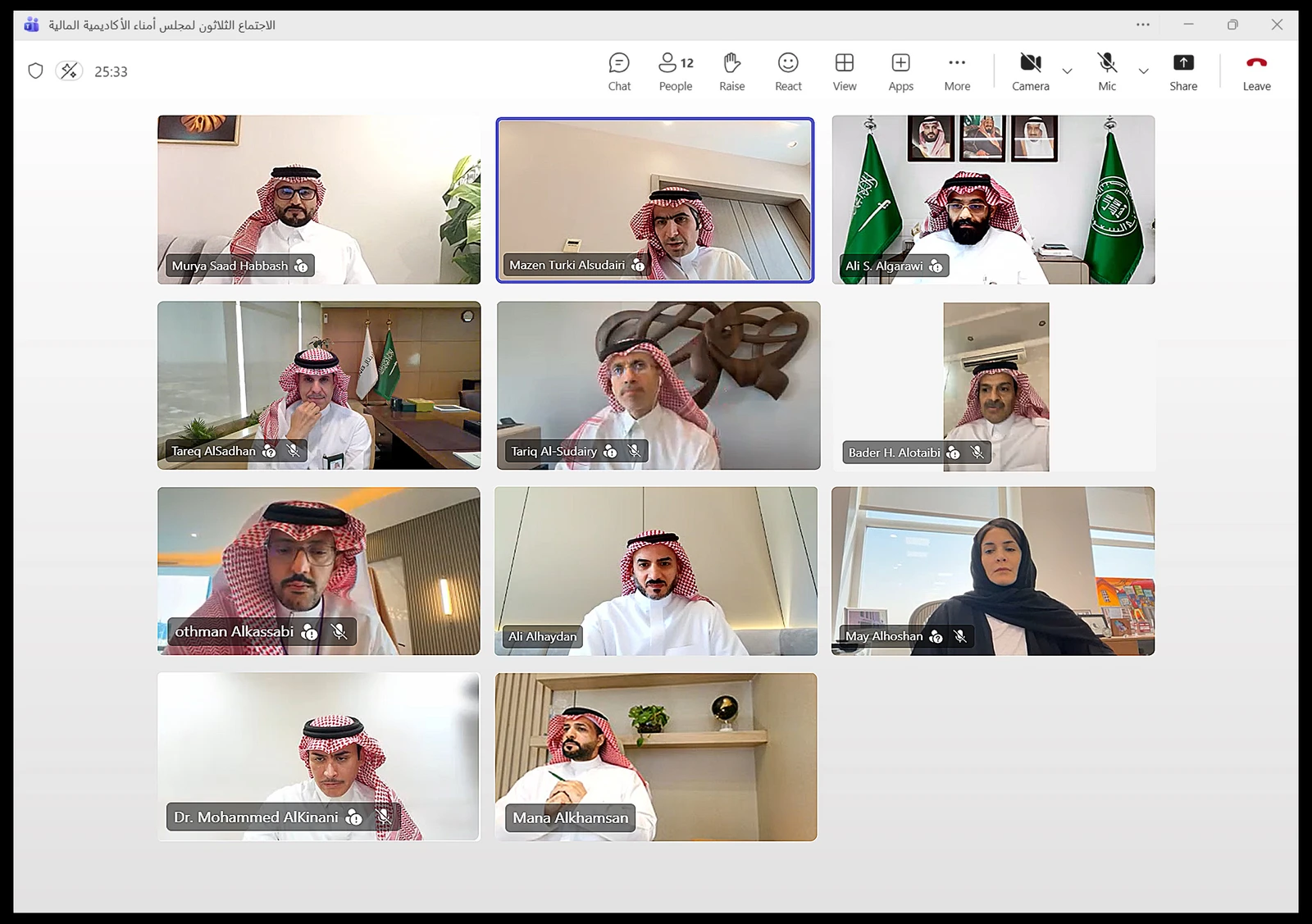
Task: Click May Alhoshan contact card icon
Action: point(936,636)
